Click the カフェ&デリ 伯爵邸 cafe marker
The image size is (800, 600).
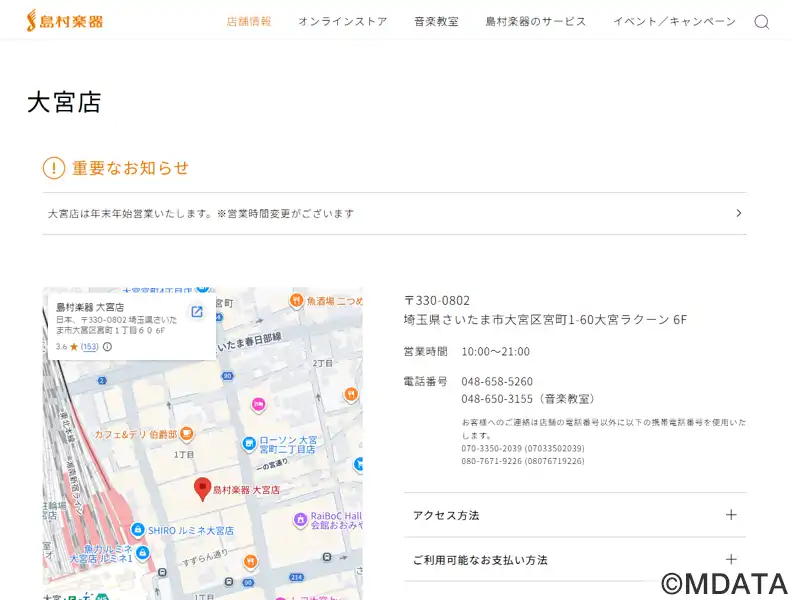pos(187,434)
